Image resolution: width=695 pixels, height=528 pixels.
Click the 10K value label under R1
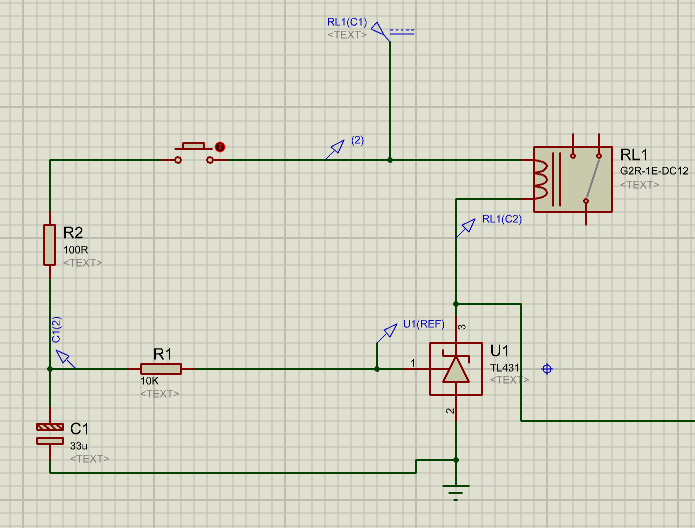click(151, 381)
